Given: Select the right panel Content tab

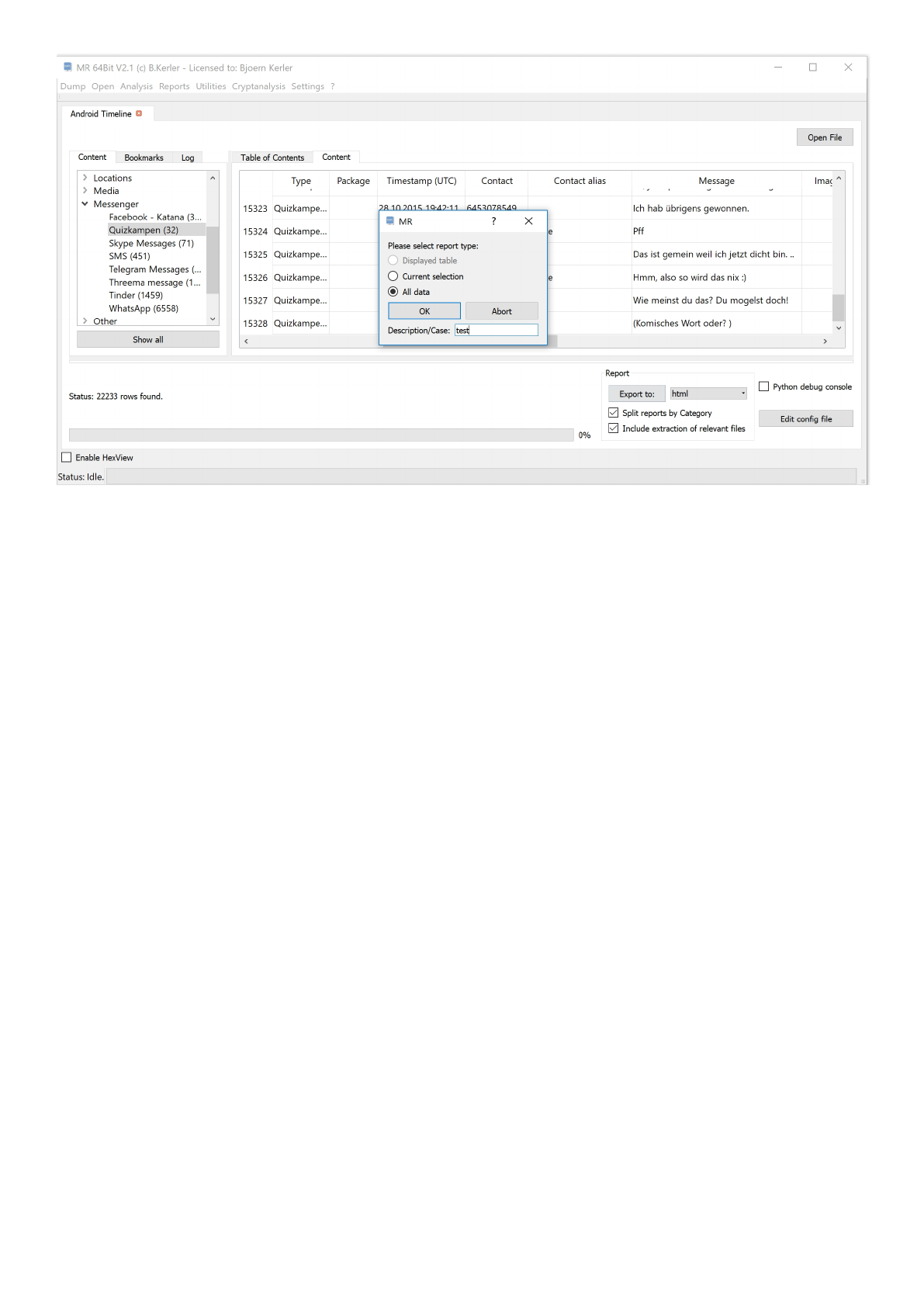Looking at the screenshot, I should tap(336, 157).
